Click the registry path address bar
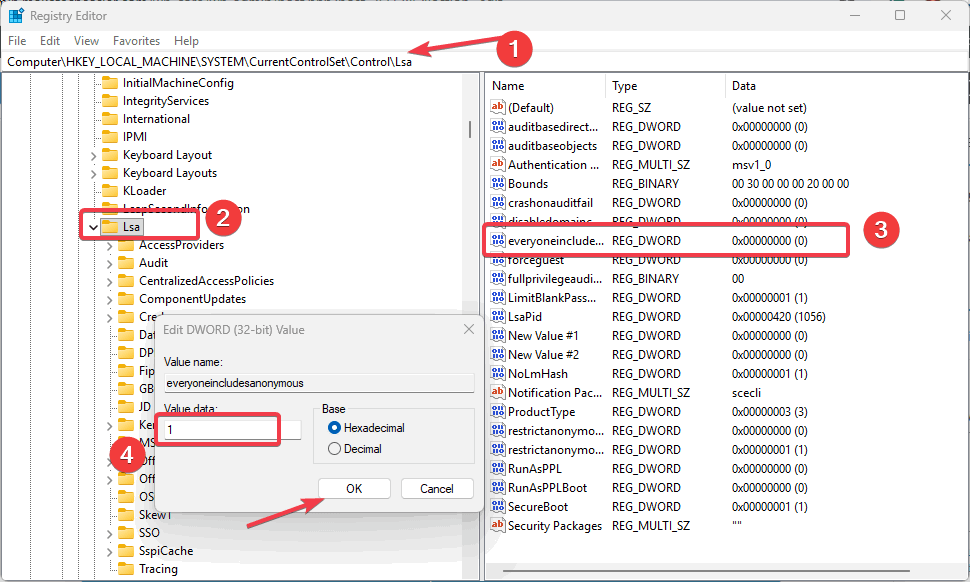The height and width of the screenshot is (582, 970). (x=484, y=62)
